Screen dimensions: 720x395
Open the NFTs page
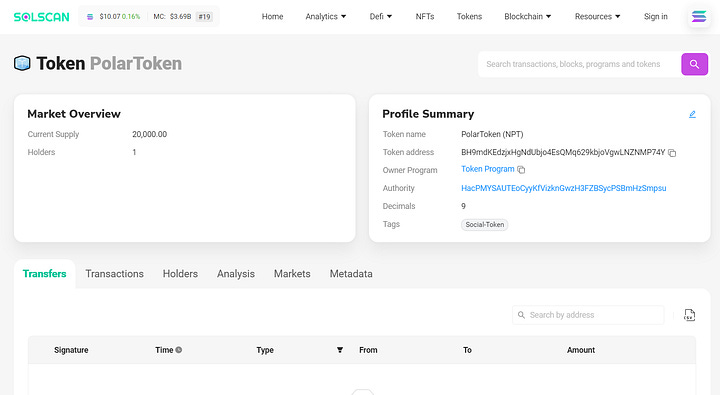(x=425, y=17)
